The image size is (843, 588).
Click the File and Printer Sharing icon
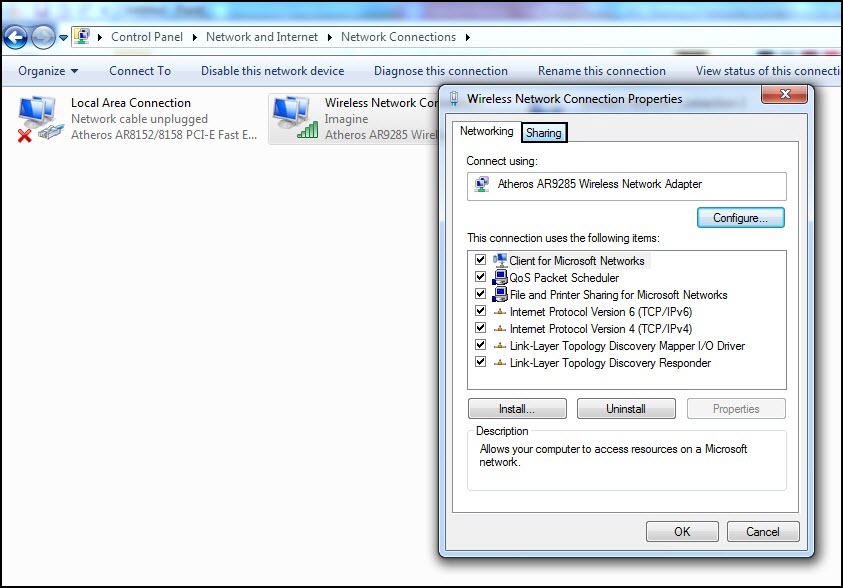pyautogui.click(x=500, y=294)
